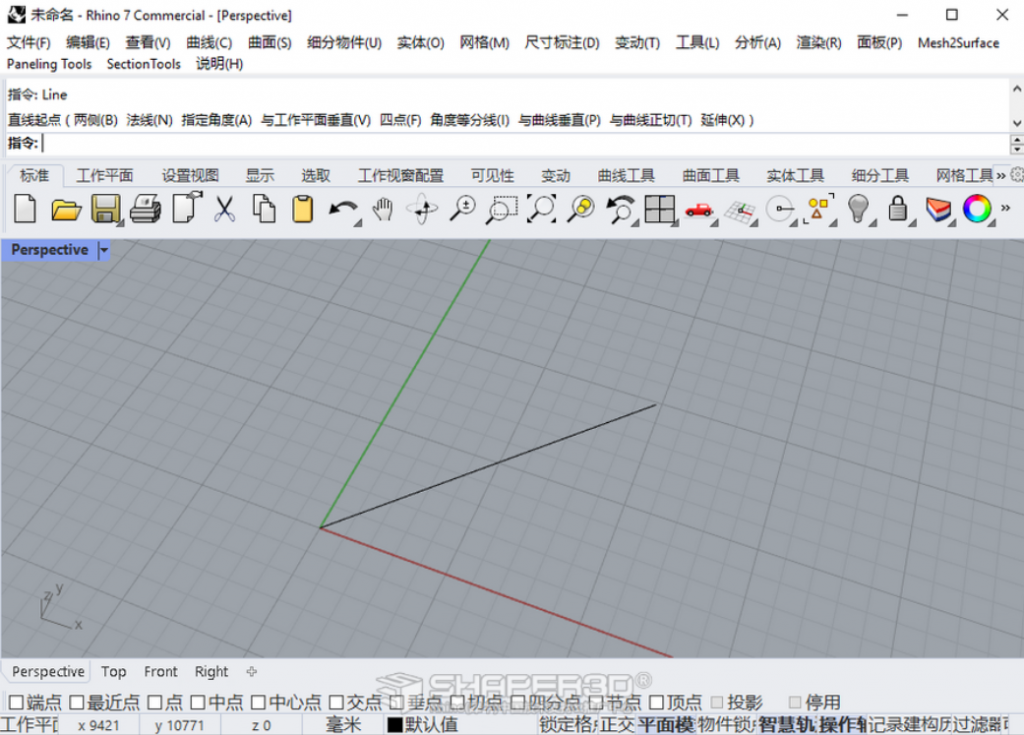Open the Layers panel icon
1024x735 pixels.
(x=938, y=210)
